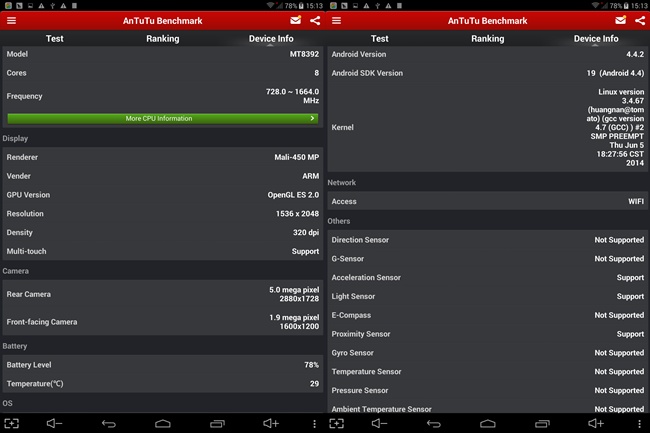Select the Battery Level row
Image resolution: width=650 pixels, height=433 pixels.
[162, 365]
